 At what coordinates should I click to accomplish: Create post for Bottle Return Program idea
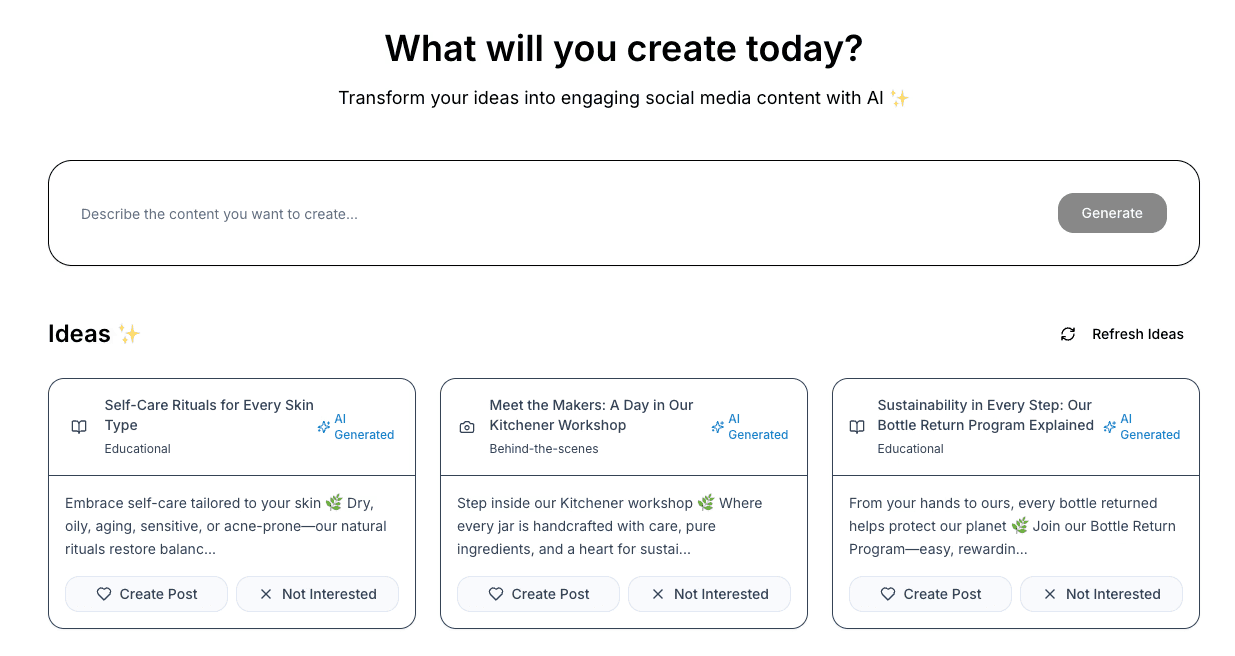(x=931, y=594)
